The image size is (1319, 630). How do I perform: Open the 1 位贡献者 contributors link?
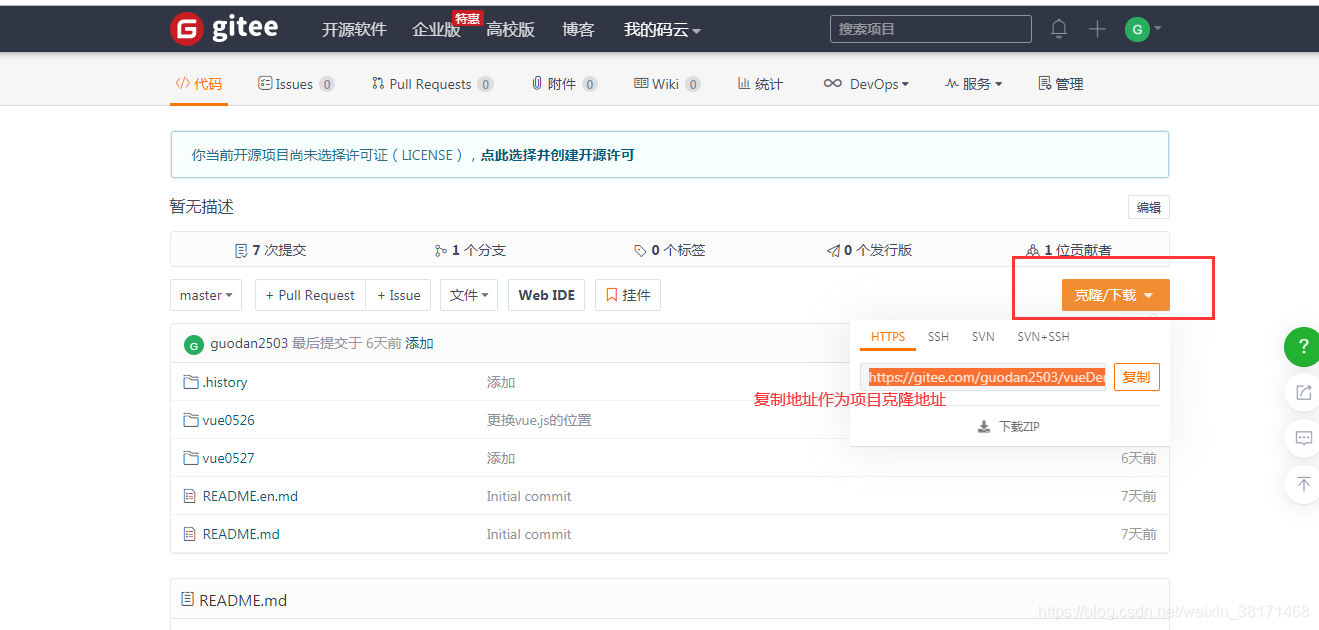(x=1069, y=250)
